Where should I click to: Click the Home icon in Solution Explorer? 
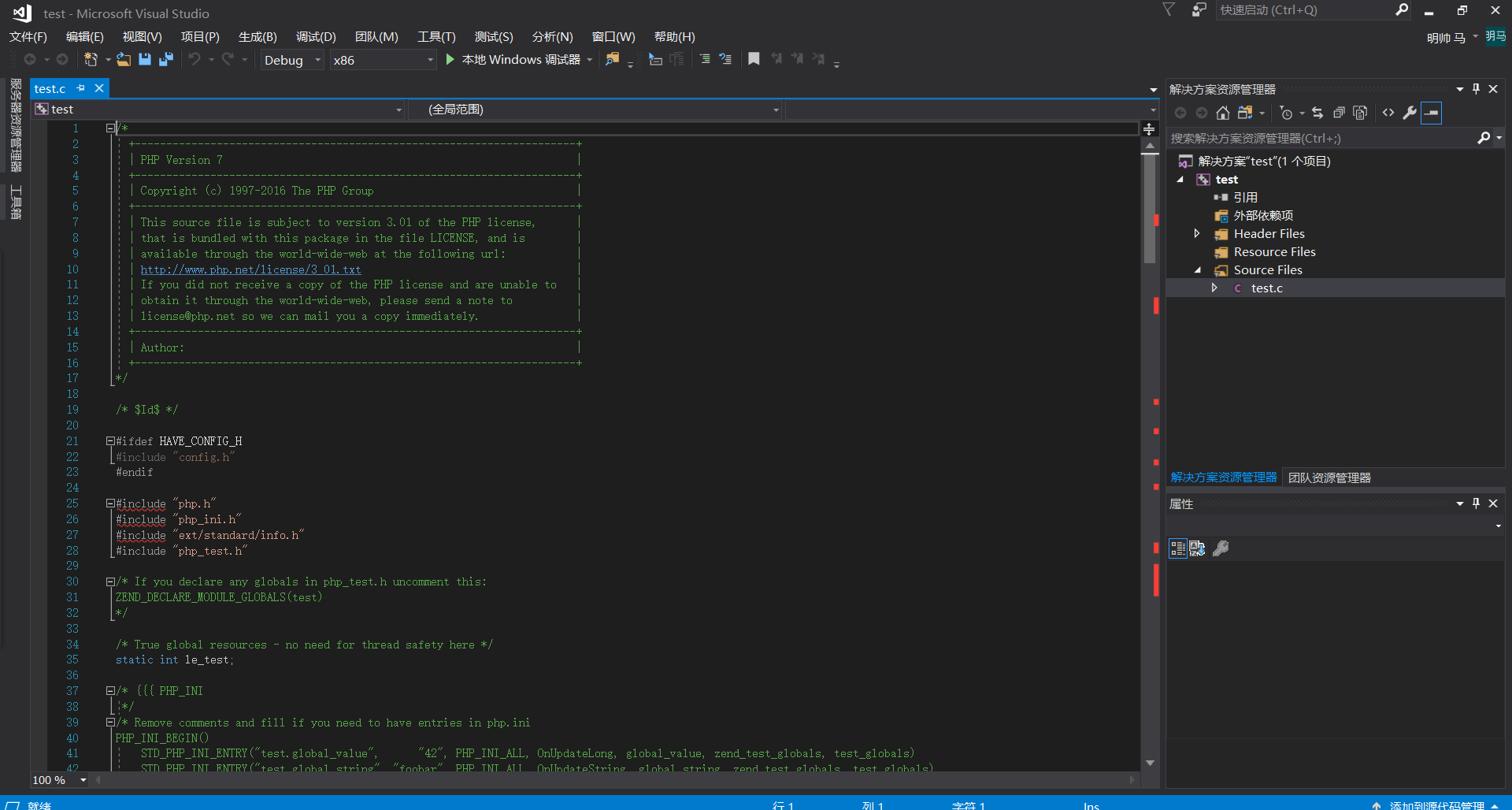click(1223, 113)
